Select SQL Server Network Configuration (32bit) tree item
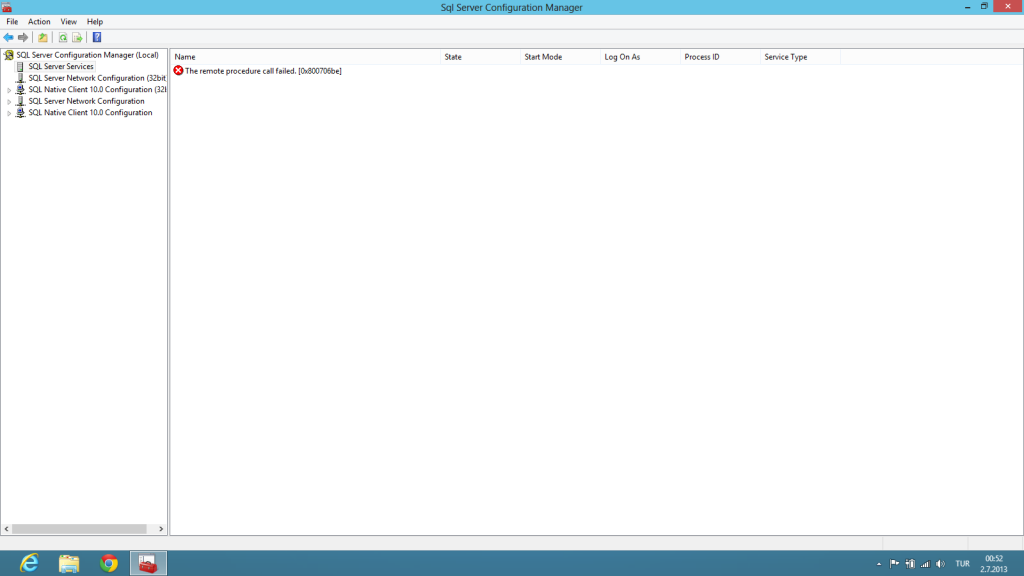 click(x=97, y=78)
